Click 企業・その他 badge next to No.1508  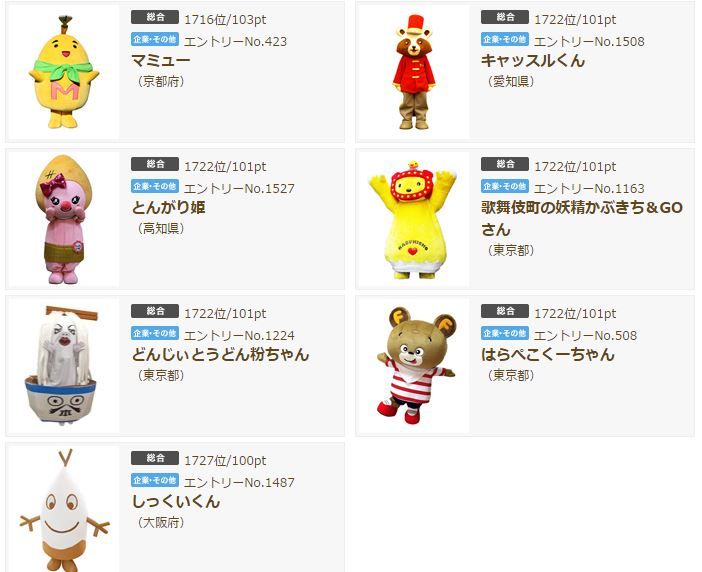[x=505, y=39]
